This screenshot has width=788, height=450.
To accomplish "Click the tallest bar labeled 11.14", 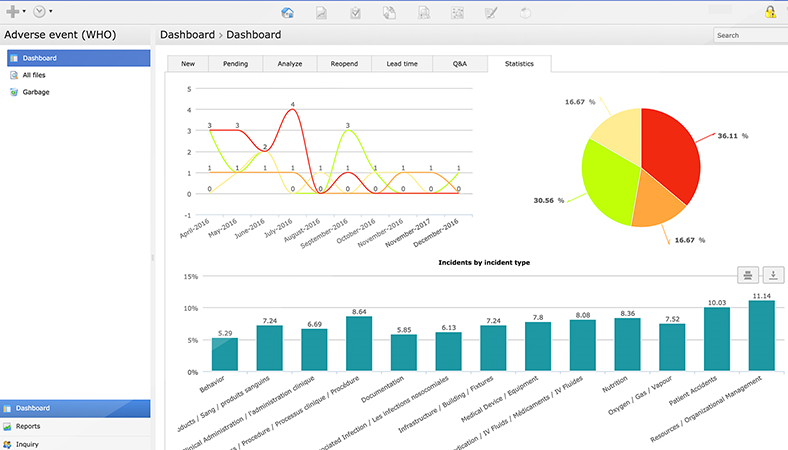I will tap(761, 336).
